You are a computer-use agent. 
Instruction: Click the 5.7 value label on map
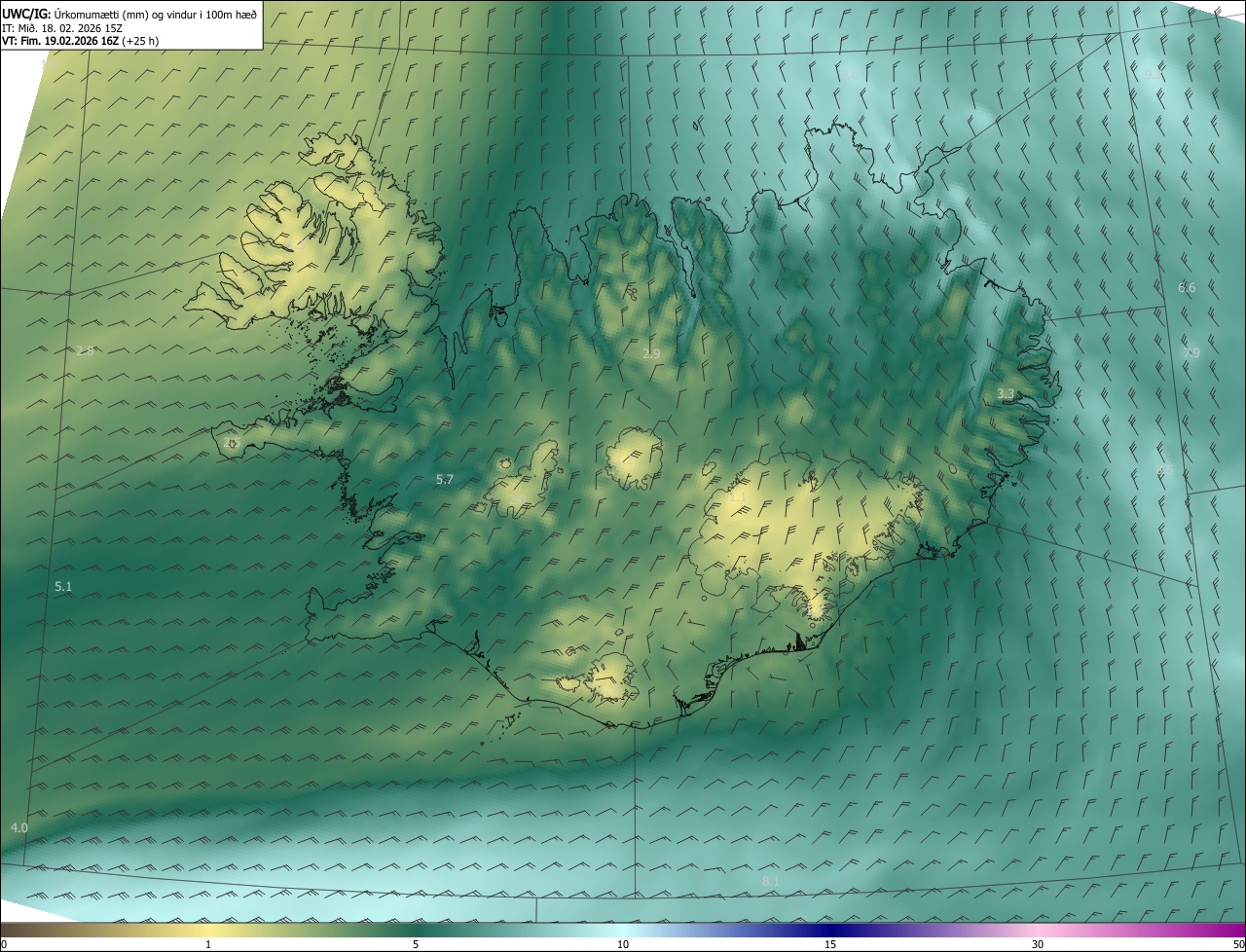(x=445, y=479)
